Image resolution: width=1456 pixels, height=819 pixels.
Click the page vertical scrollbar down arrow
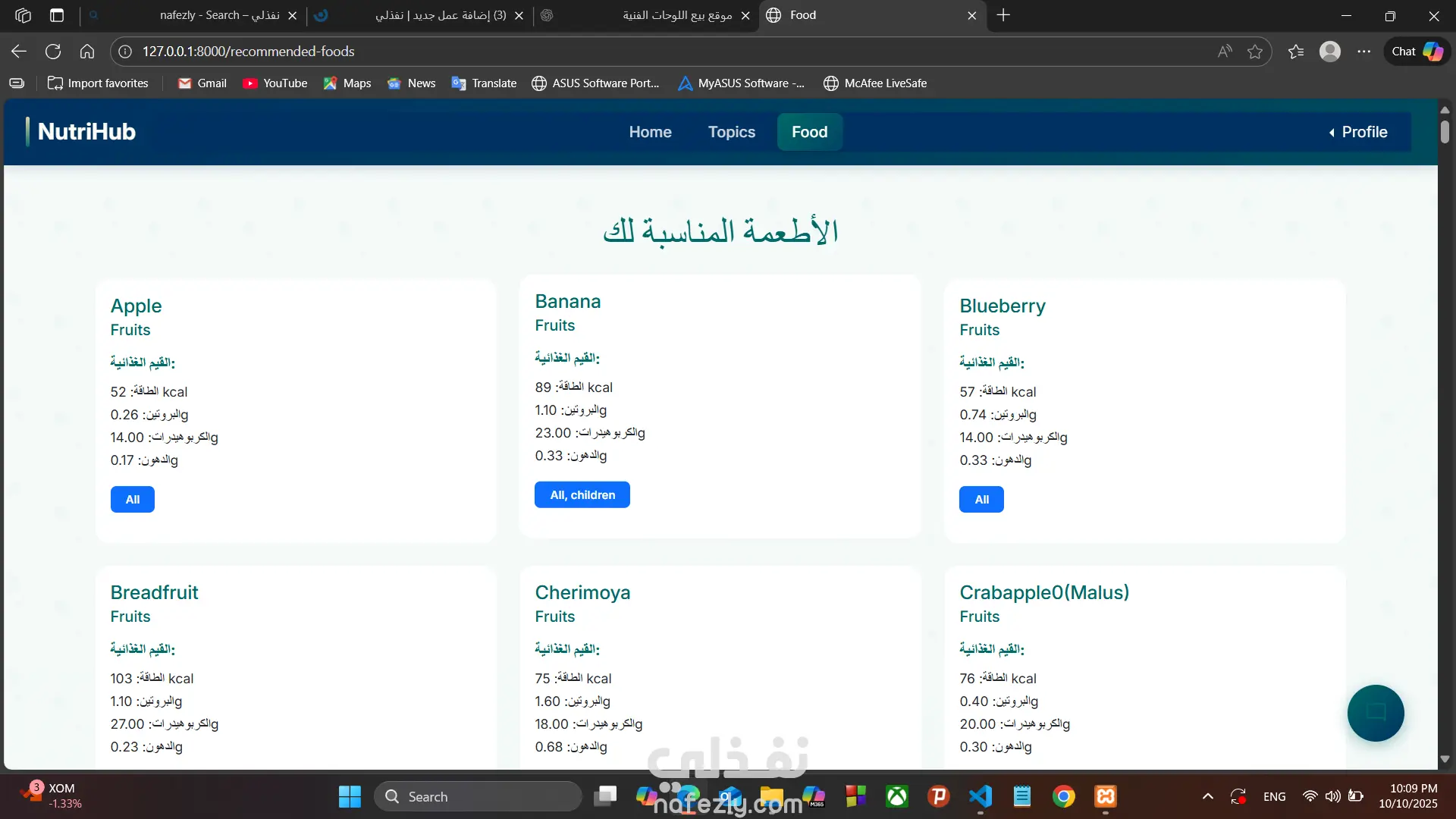click(1445, 759)
